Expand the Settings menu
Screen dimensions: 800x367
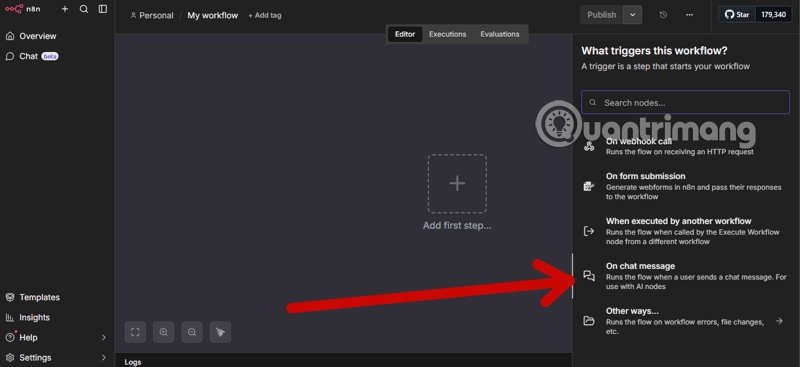click(57, 357)
